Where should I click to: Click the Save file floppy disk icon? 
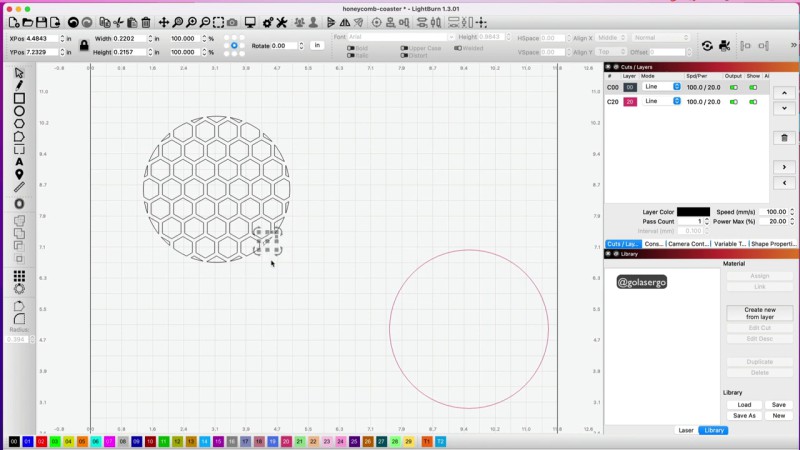point(43,22)
